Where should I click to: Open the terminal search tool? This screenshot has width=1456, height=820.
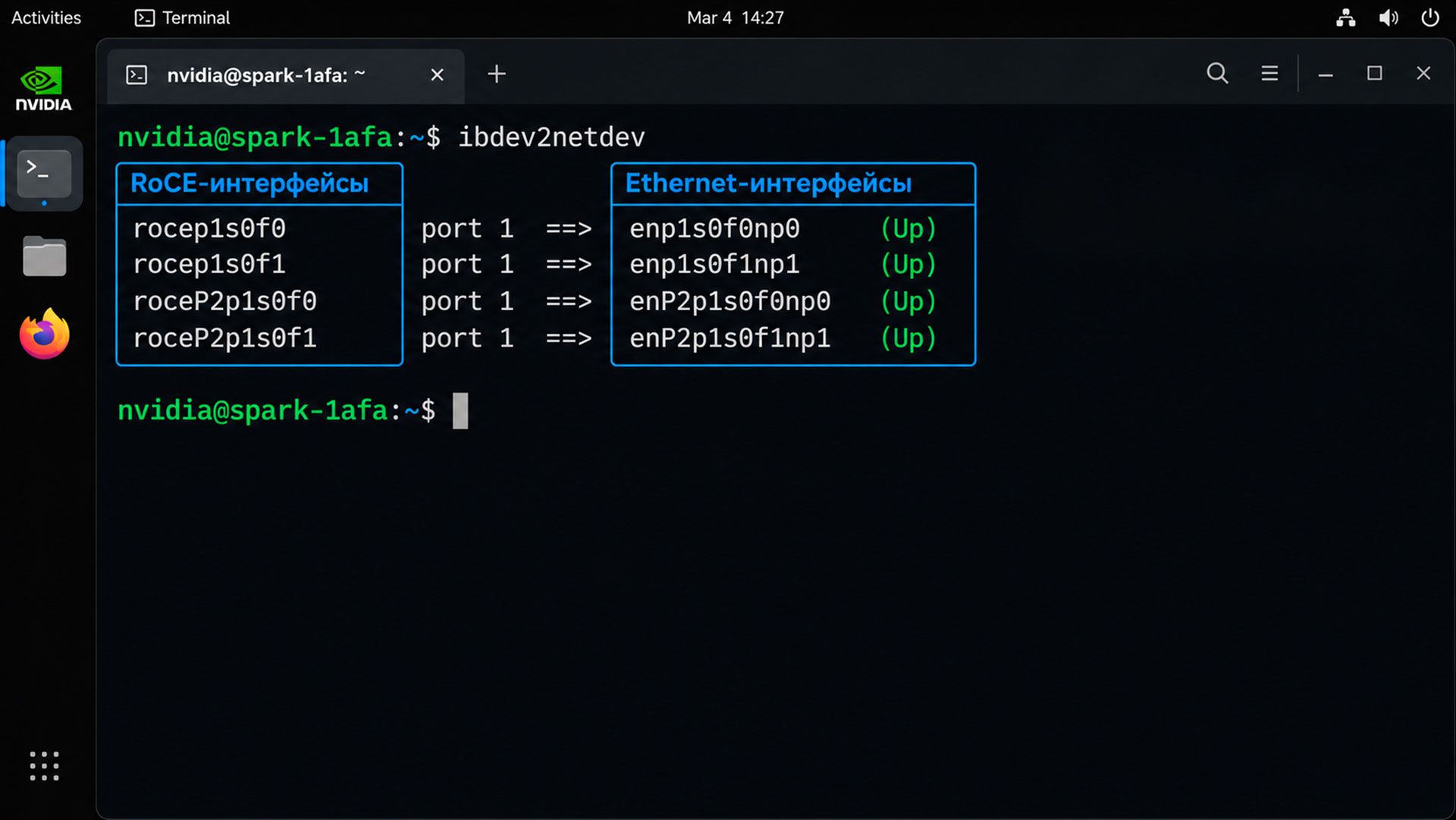(1217, 74)
